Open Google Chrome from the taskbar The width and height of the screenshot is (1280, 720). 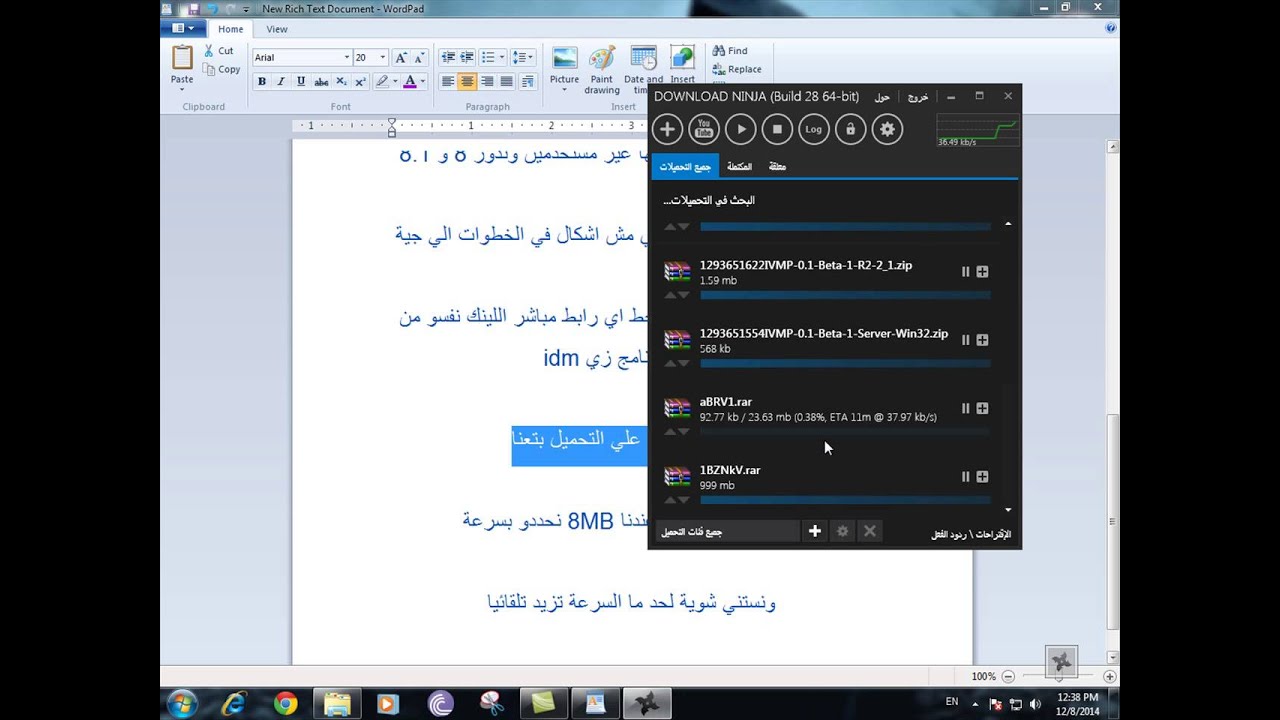pos(285,703)
